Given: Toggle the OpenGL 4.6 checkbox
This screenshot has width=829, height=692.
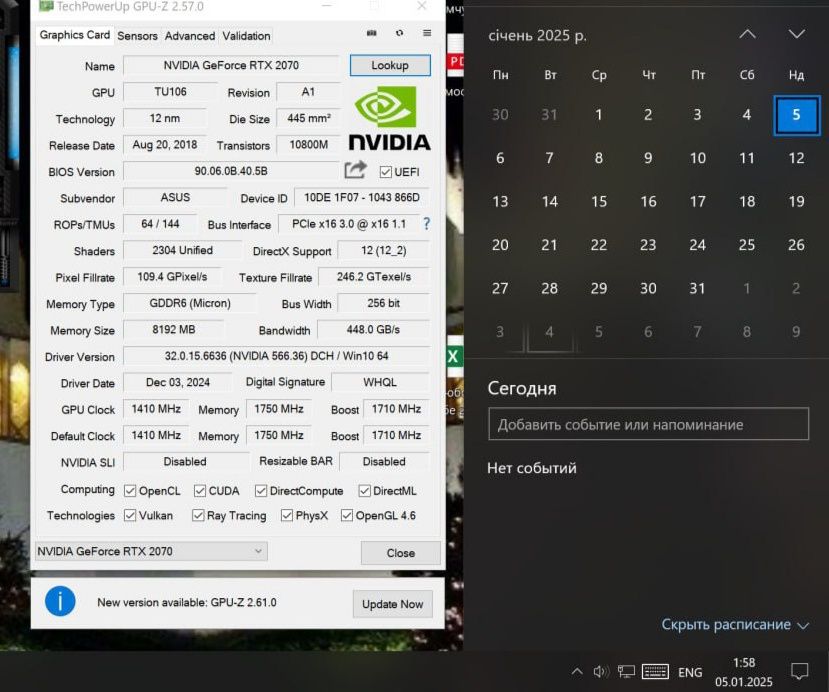Looking at the screenshot, I should pyautogui.click(x=346, y=515).
